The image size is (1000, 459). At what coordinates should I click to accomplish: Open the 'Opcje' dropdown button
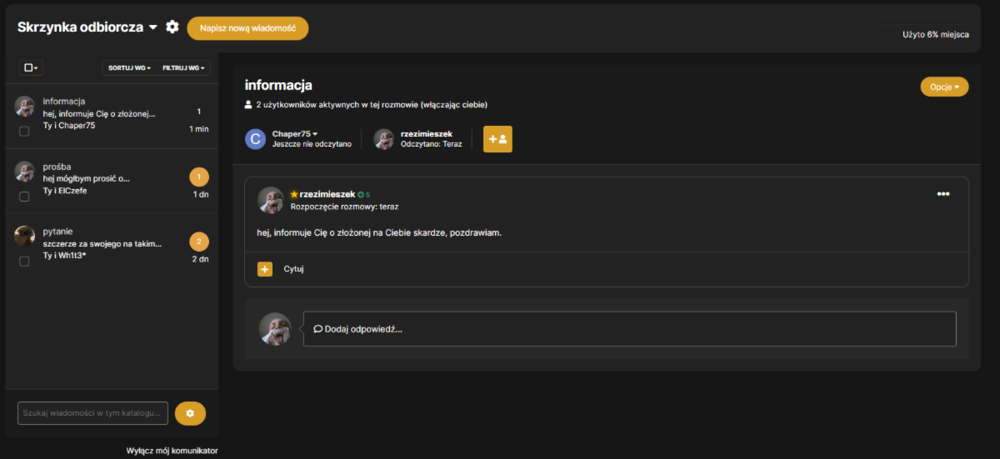point(944,87)
